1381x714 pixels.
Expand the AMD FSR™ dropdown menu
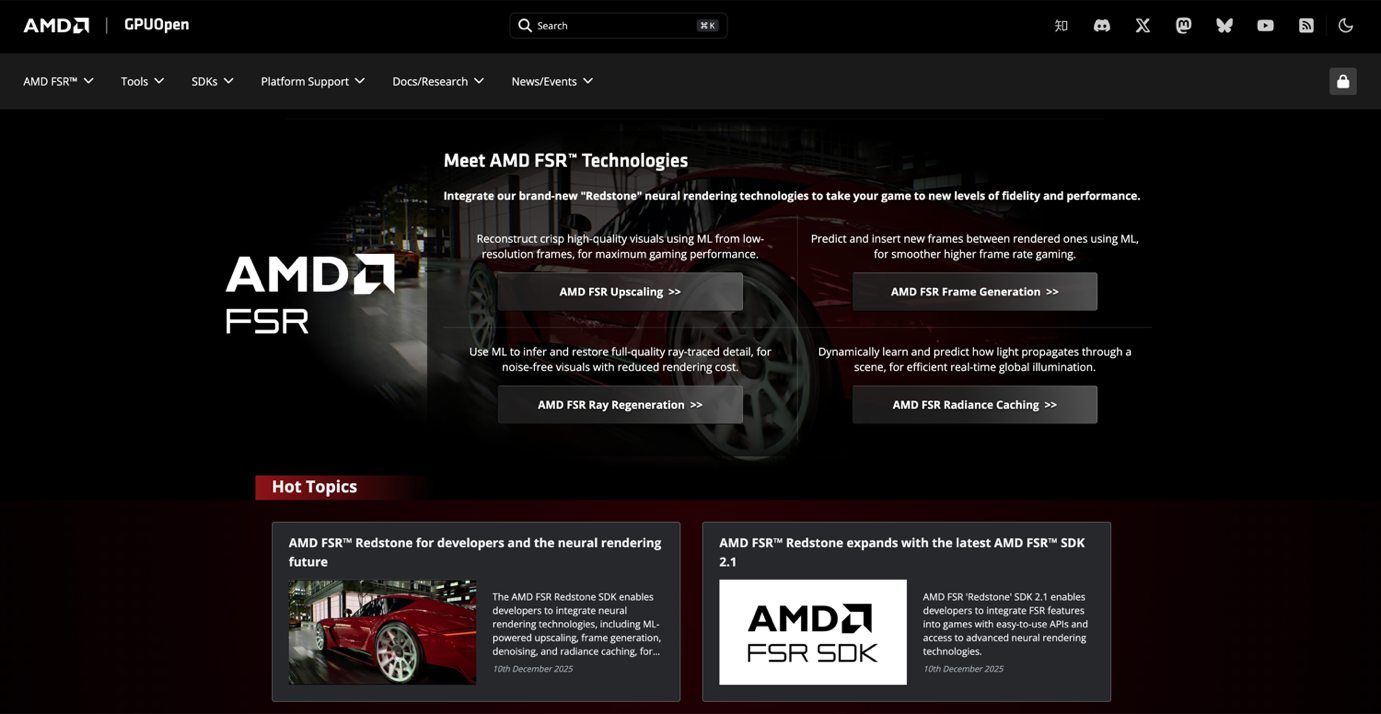(x=58, y=81)
